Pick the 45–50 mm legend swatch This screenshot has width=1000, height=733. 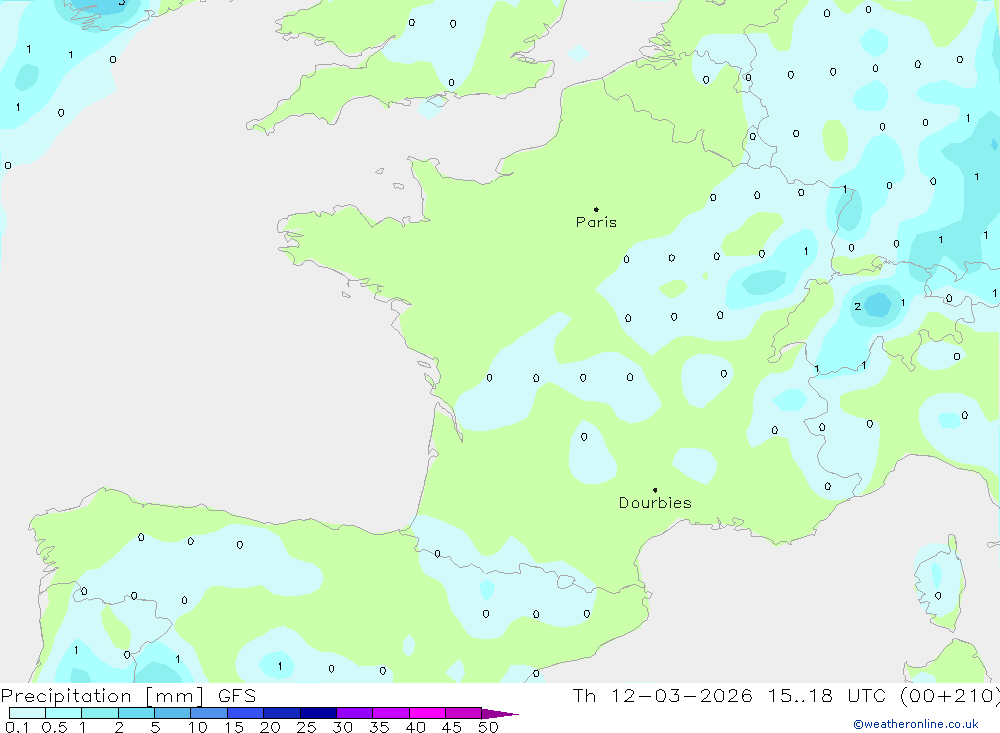click(x=464, y=713)
